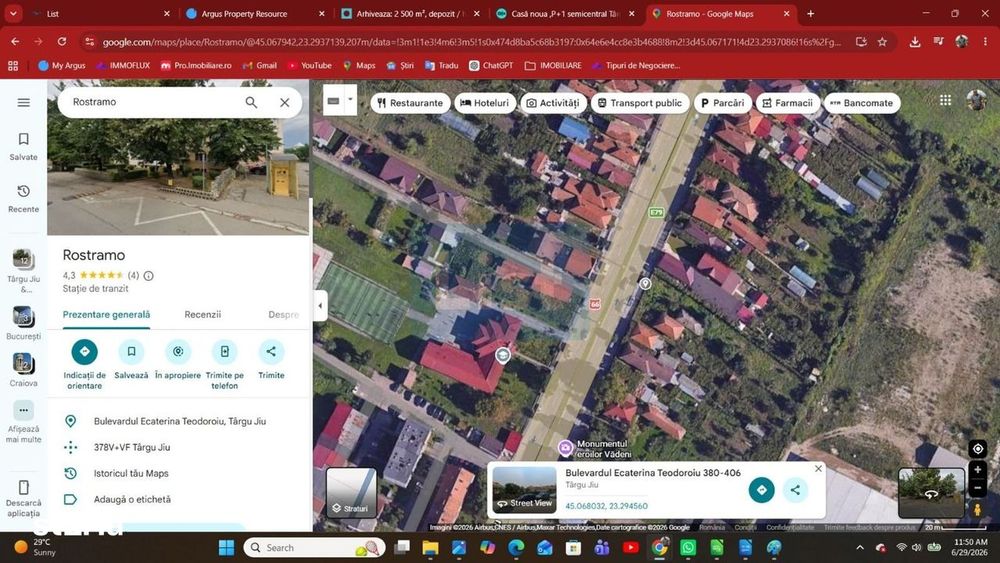Clear the Rostramo search box
Image resolution: width=1000 pixels, height=563 pixels.
pos(284,102)
